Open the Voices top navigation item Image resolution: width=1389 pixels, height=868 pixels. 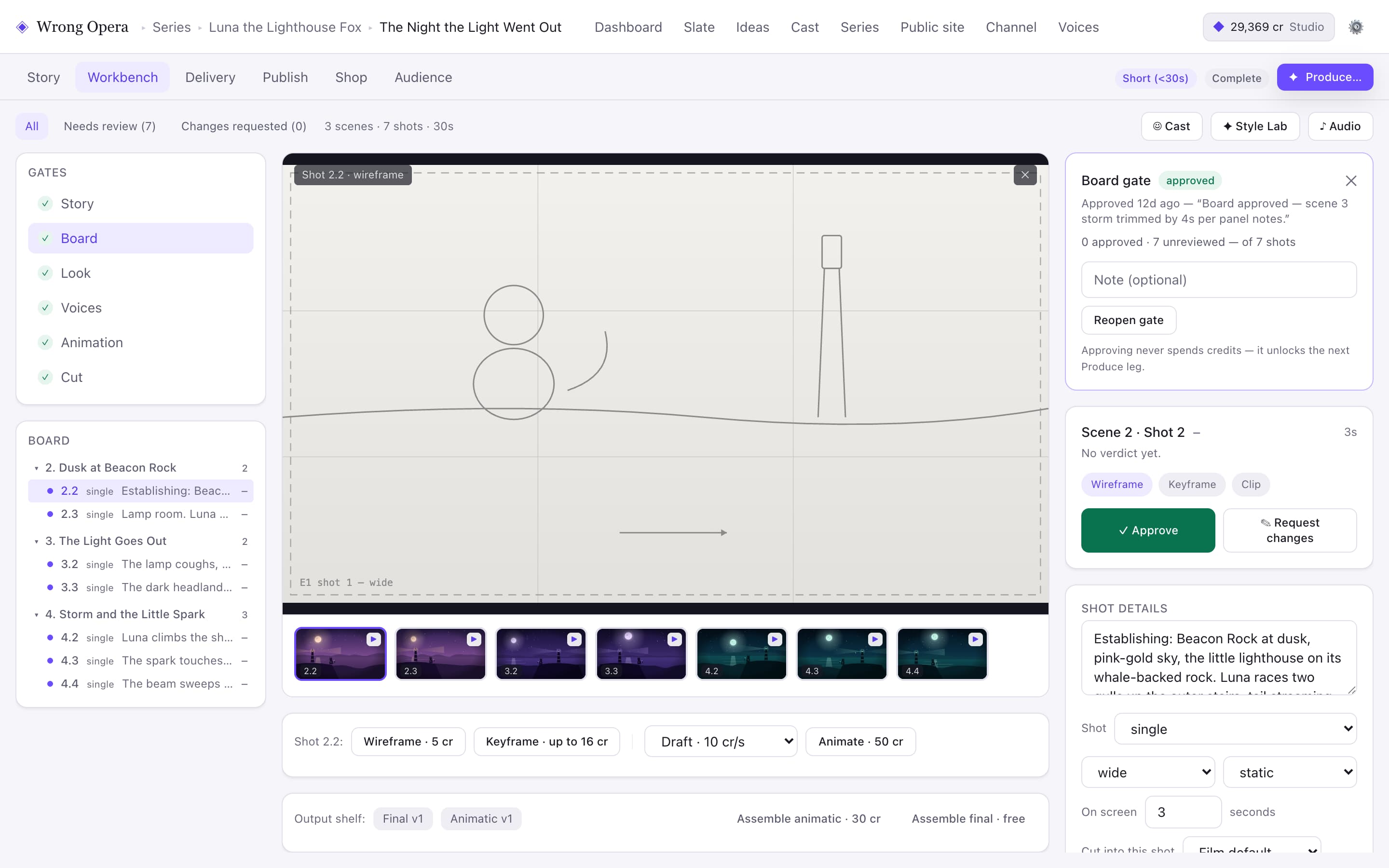coord(1078,27)
